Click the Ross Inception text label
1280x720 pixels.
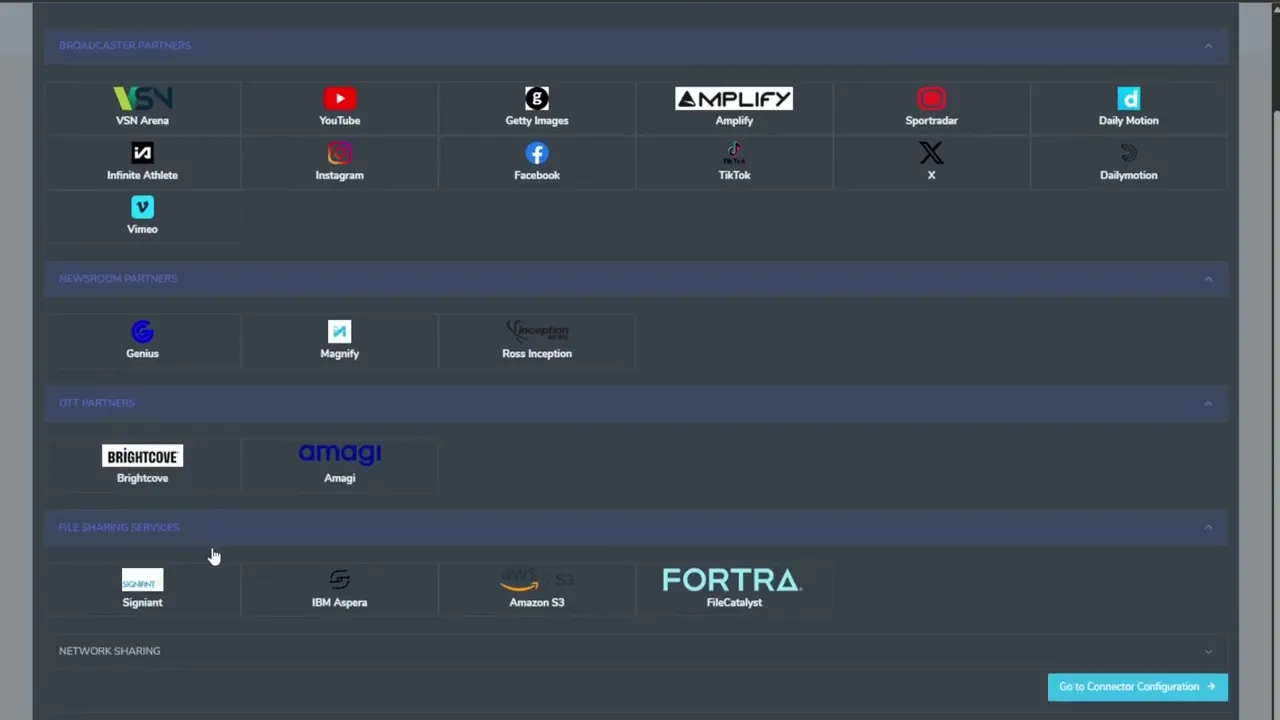[x=537, y=353]
